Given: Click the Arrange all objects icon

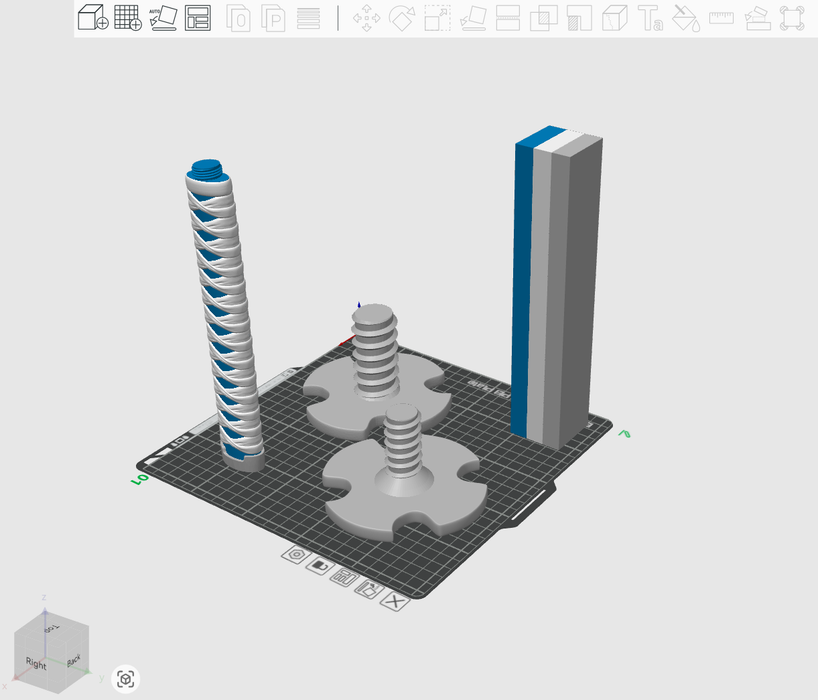Looking at the screenshot, I should pos(198,18).
